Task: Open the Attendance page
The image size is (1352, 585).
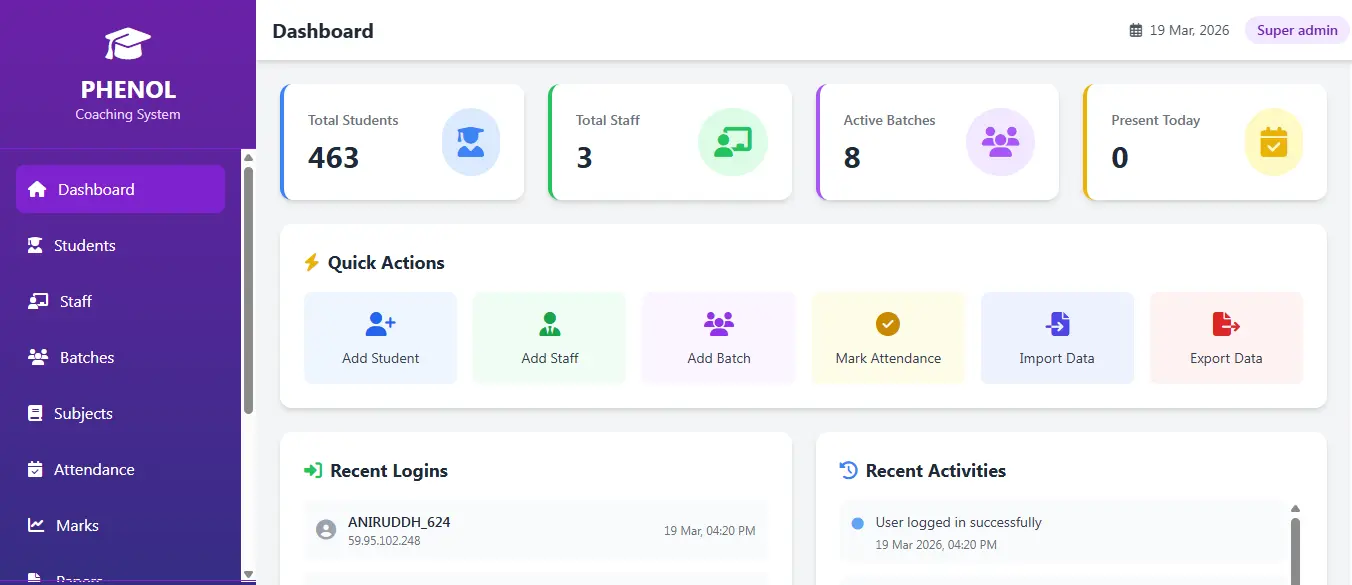Action: [120, 469]
